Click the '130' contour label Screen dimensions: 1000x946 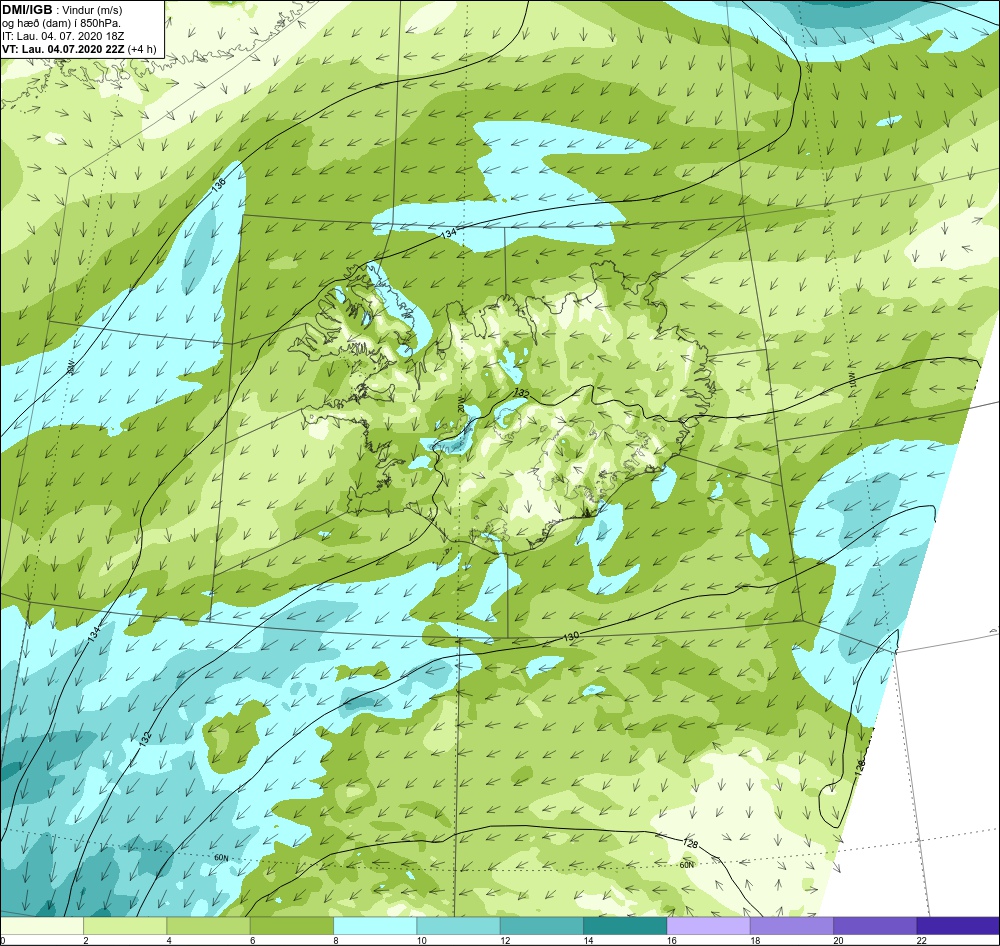coord(571,637)
